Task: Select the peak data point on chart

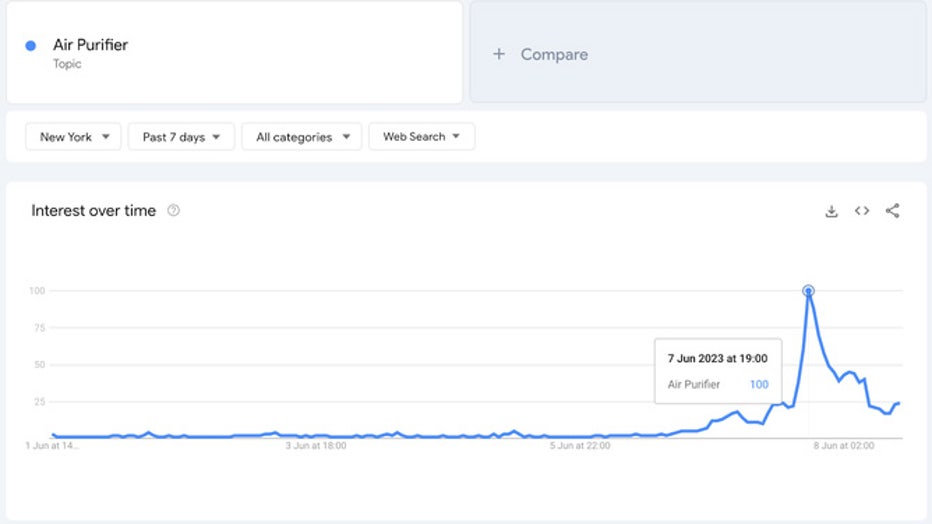Action: (808, 291)
